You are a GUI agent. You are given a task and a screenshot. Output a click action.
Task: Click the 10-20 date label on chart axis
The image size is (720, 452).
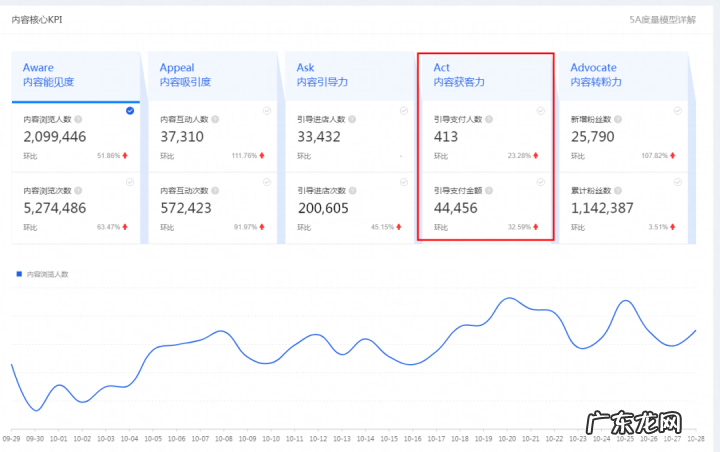pos(508,439)
